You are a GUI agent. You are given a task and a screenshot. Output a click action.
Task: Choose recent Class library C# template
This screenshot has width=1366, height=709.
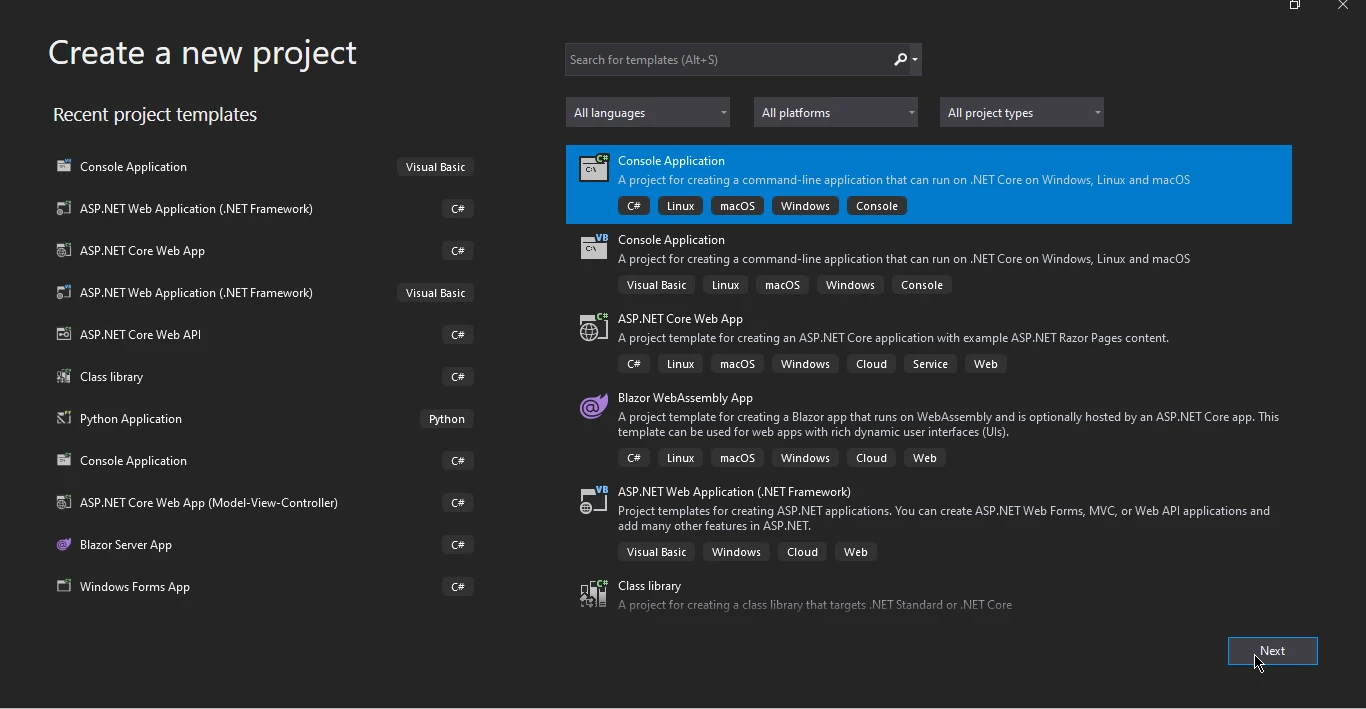[x=112, y=377]
